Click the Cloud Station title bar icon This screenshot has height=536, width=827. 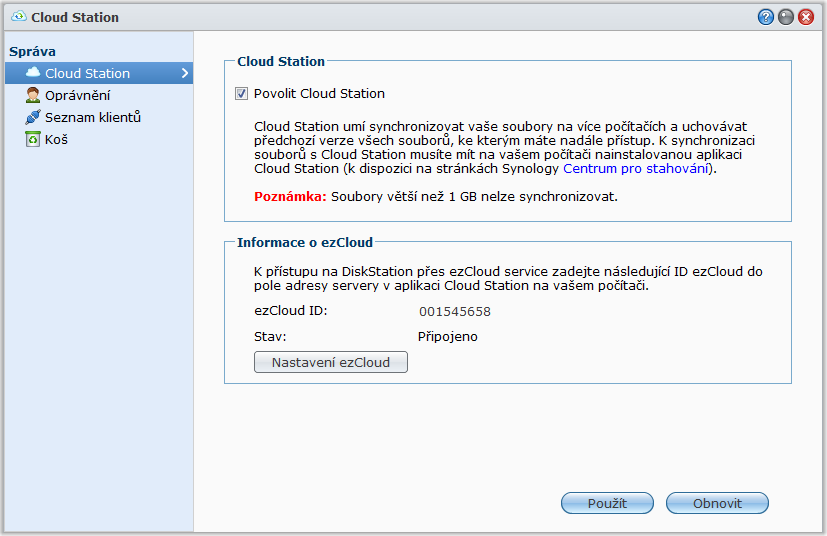[19, 16]
